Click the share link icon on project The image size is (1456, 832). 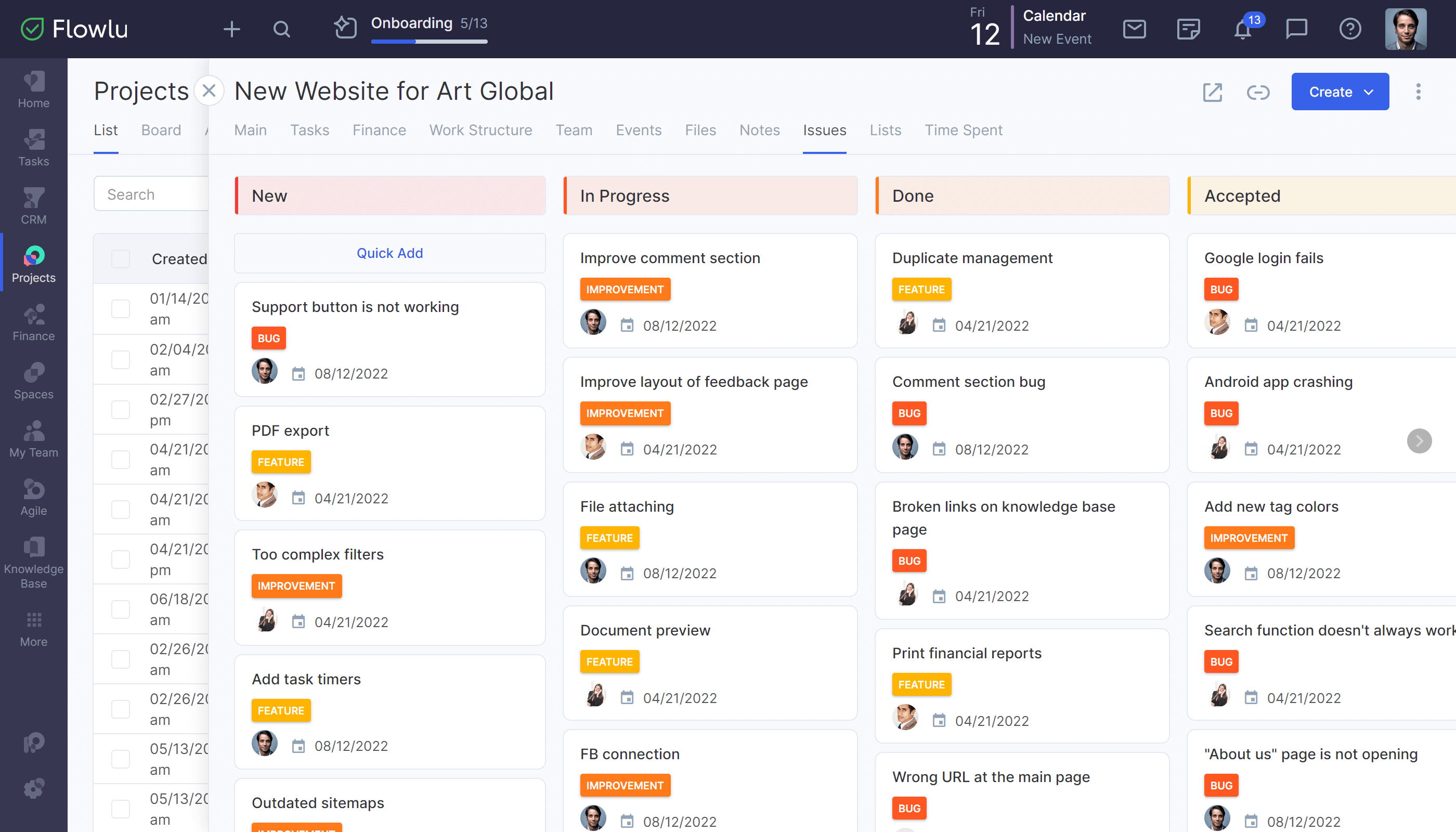pos(1258,91)
